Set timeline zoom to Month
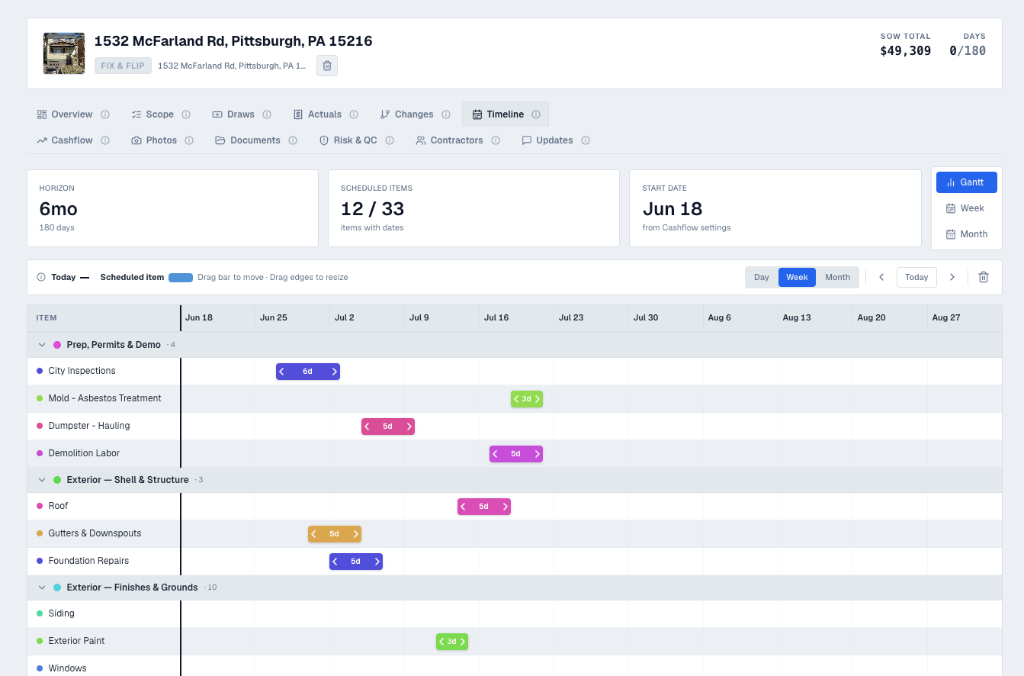Viewport: 1024px width, 676px height. pyautogui.click(x=837, y=277)
